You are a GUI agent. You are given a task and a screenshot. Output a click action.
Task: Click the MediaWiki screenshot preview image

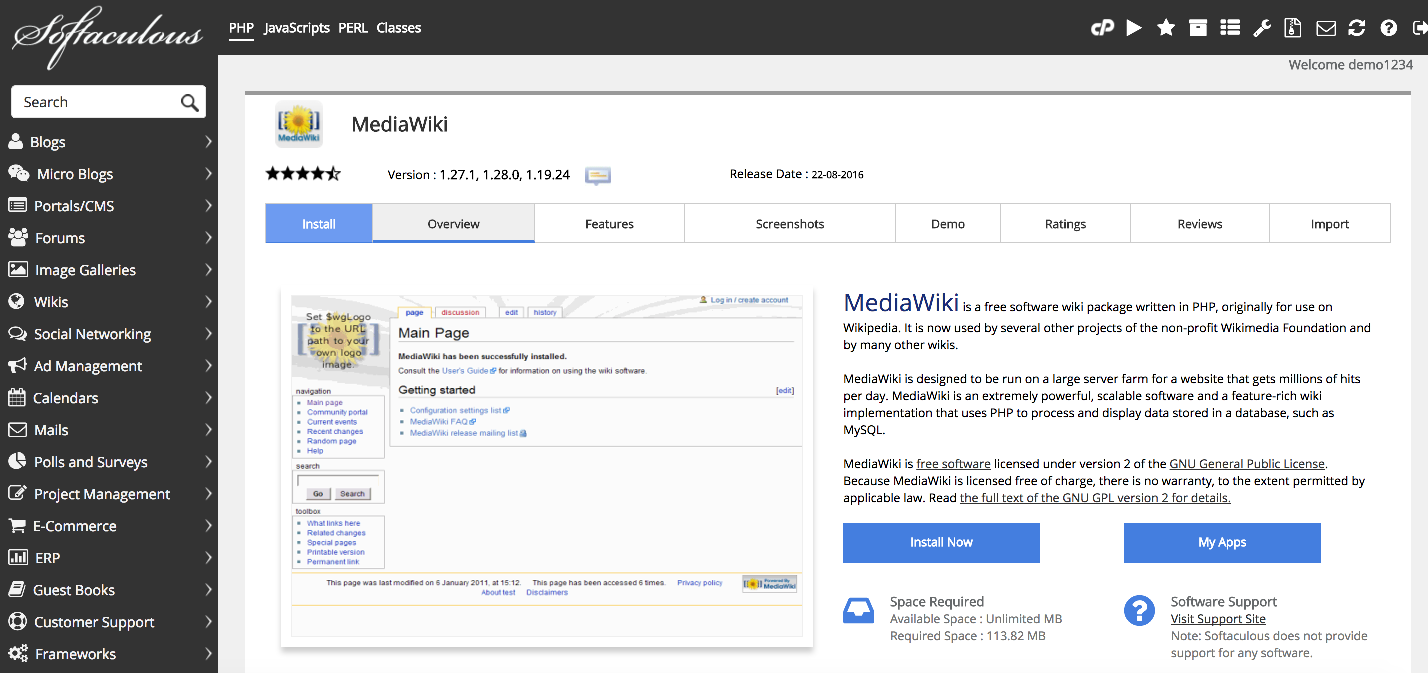[547, 466]
